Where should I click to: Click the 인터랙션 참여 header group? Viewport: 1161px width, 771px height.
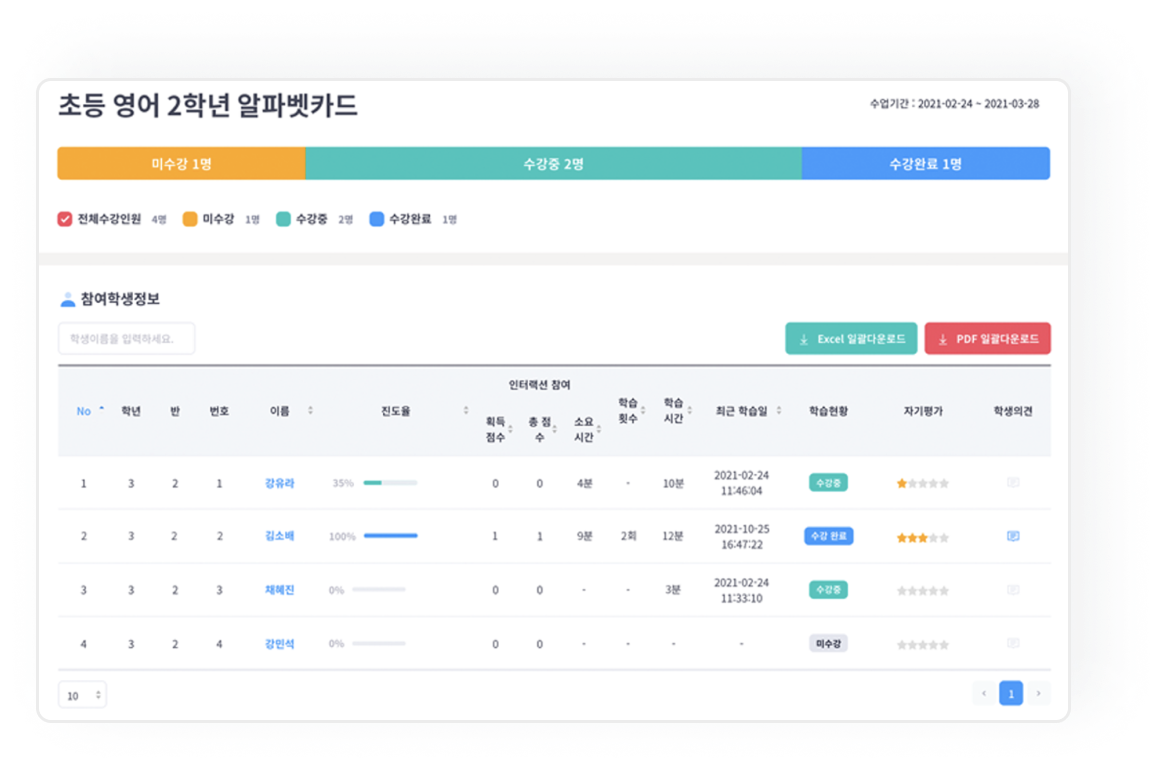click(x=539, y=385)
